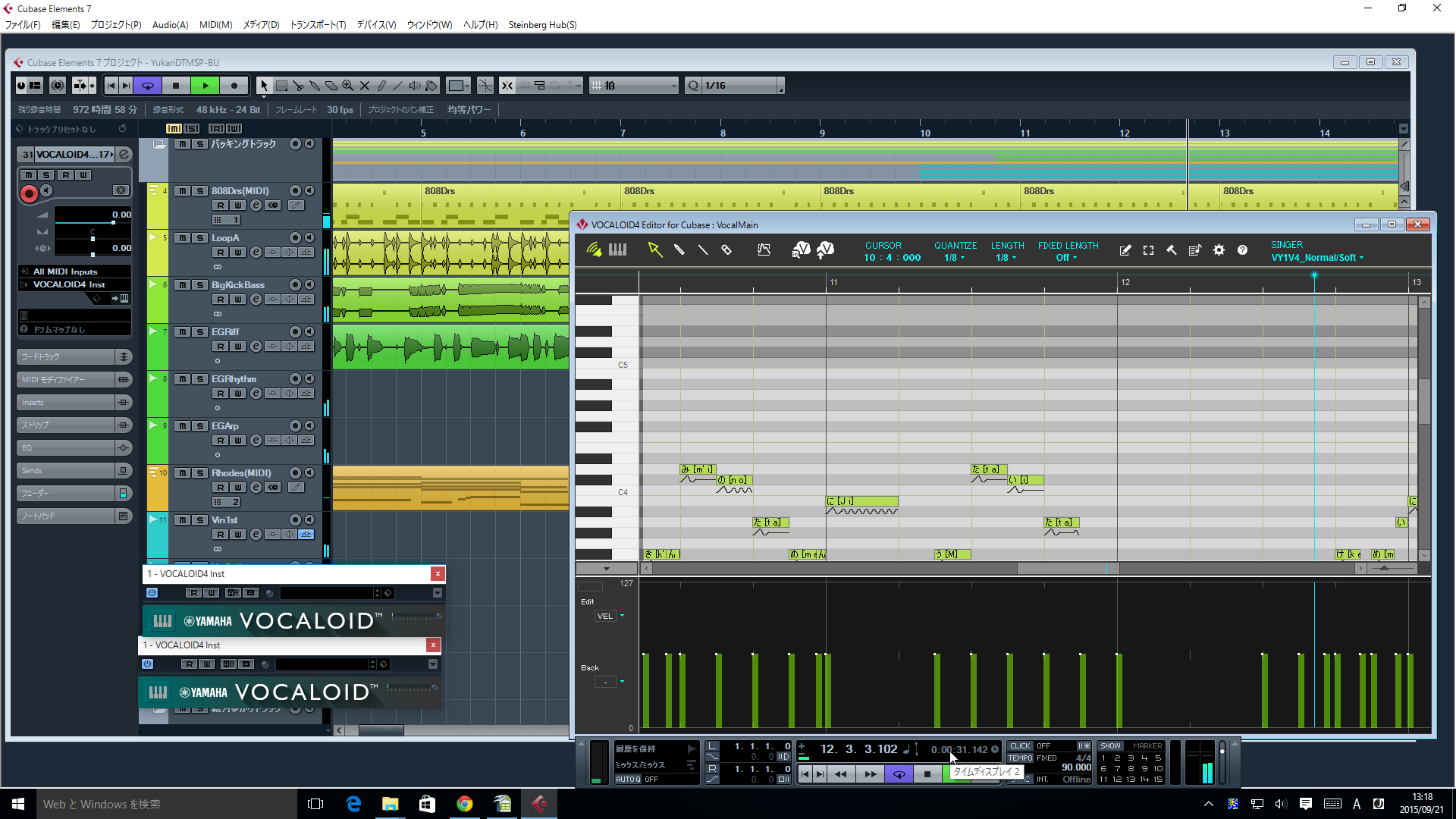Select the Play speaker tool
The width and height of the screenshot is (1456, 819).
[x=415, y=86]
